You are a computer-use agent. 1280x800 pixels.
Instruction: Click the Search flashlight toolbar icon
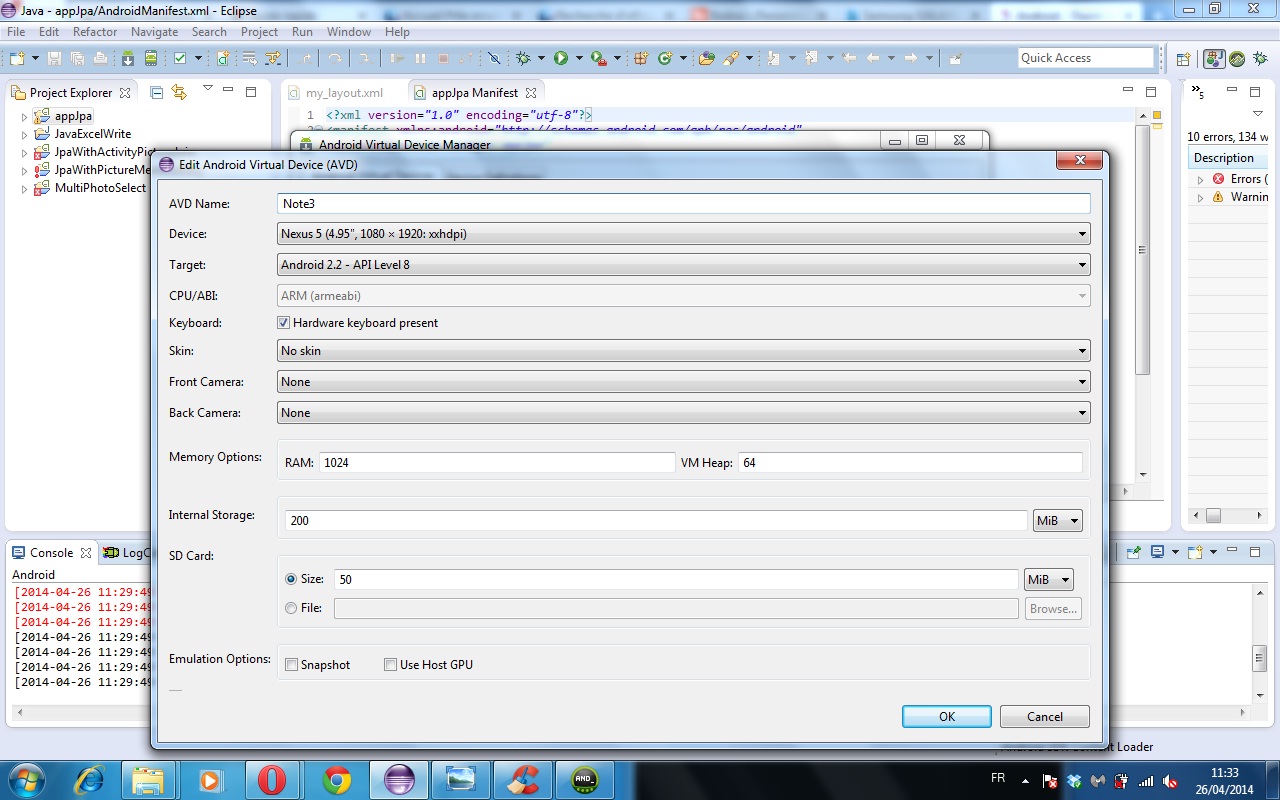point(731,59)
